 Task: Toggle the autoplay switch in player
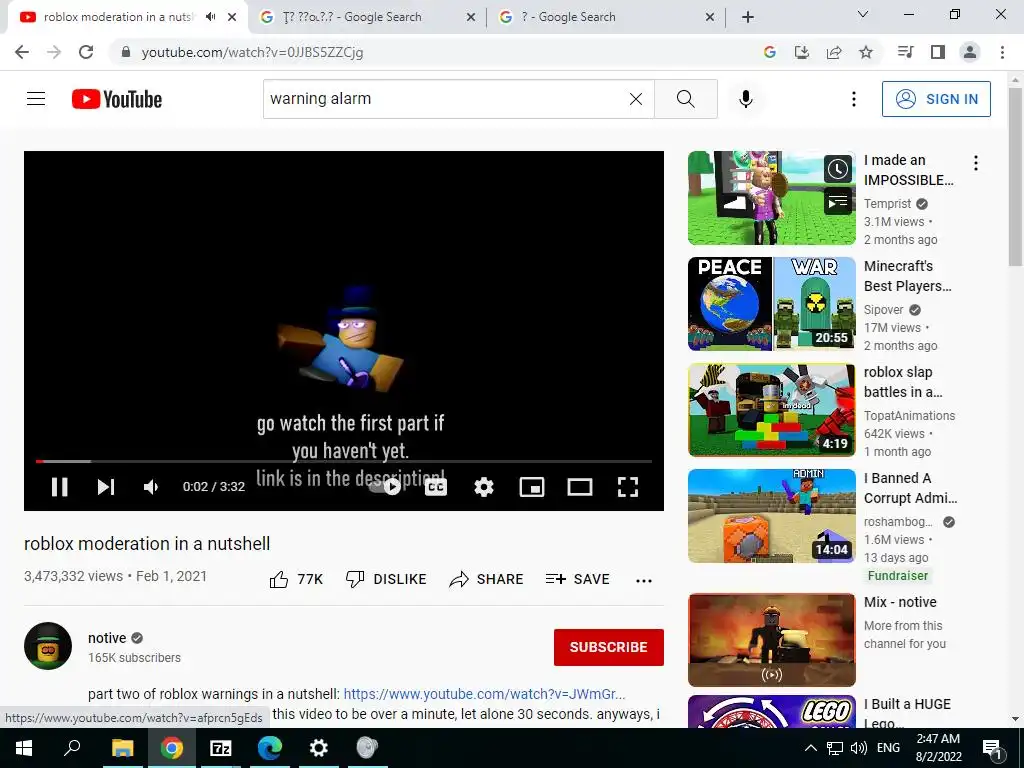385,487
